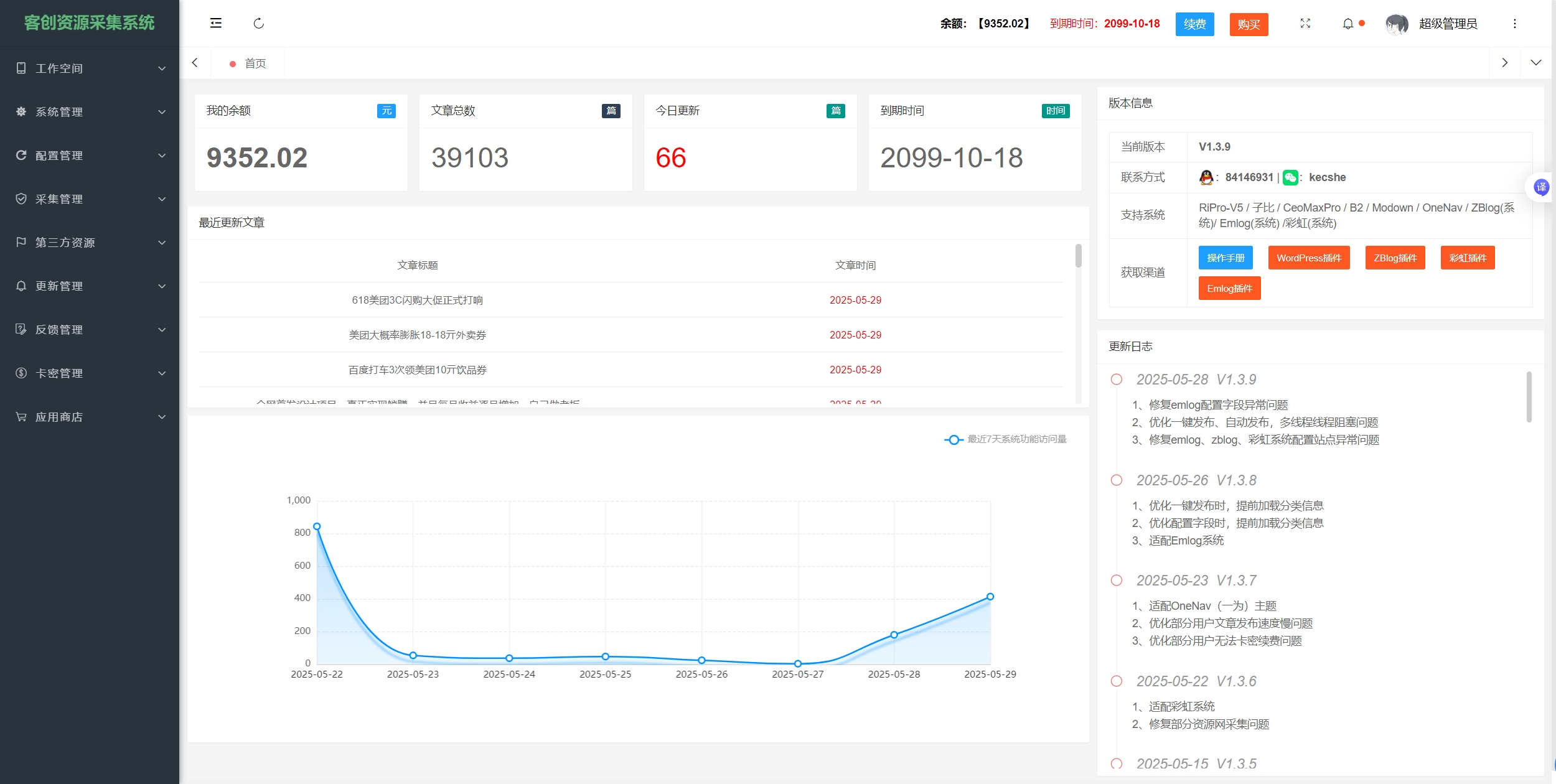The width and height of the screenshot is (1556, 784).
Task: Click the 超级管理员 username
Action: 1448,24
